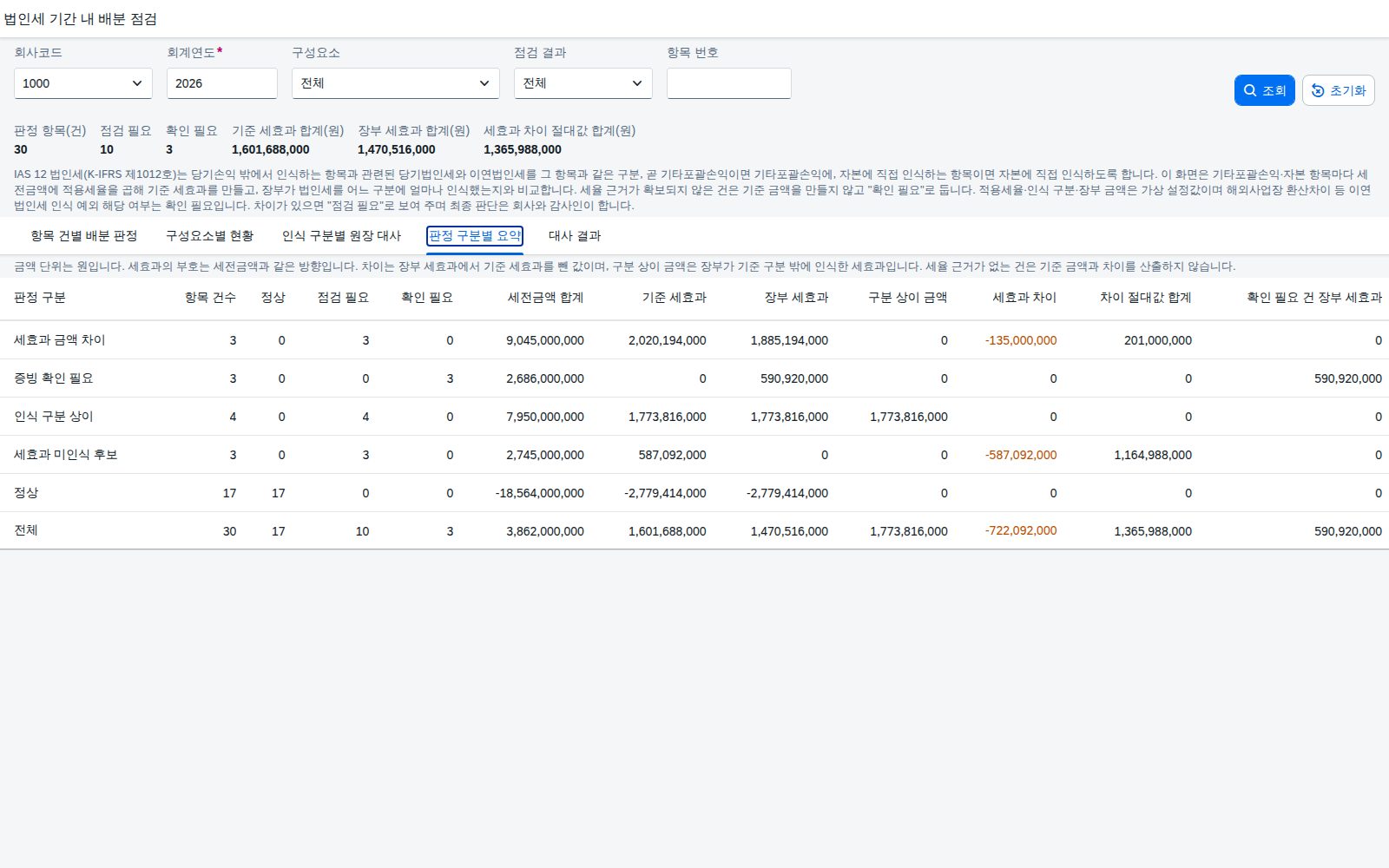Select the 세효과 미인식 후보 row label
The width and height of the screenshot is (1389, 868).
coord(66,455)
